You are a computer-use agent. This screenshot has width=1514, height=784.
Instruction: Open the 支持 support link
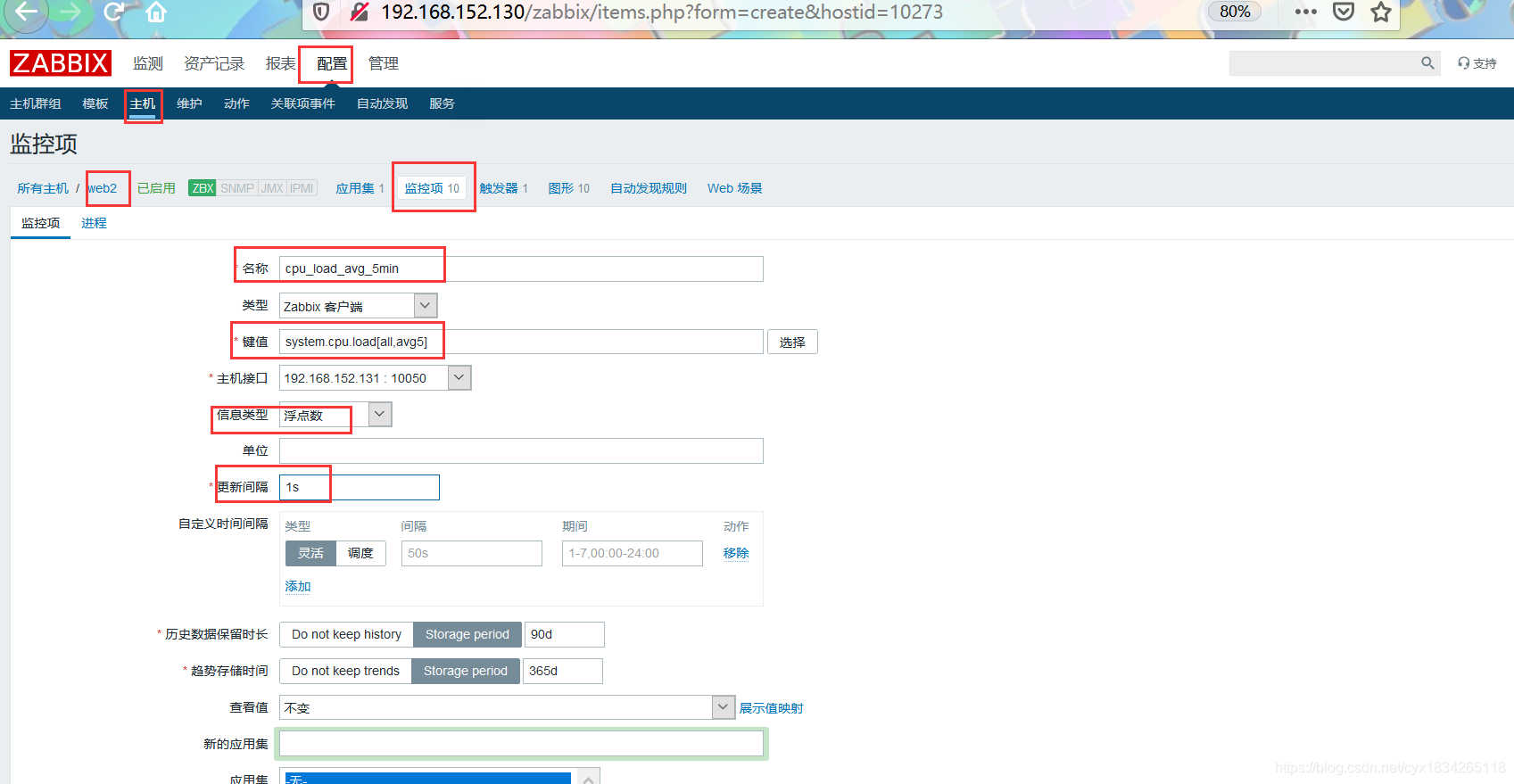click(x=1477, y=63)
